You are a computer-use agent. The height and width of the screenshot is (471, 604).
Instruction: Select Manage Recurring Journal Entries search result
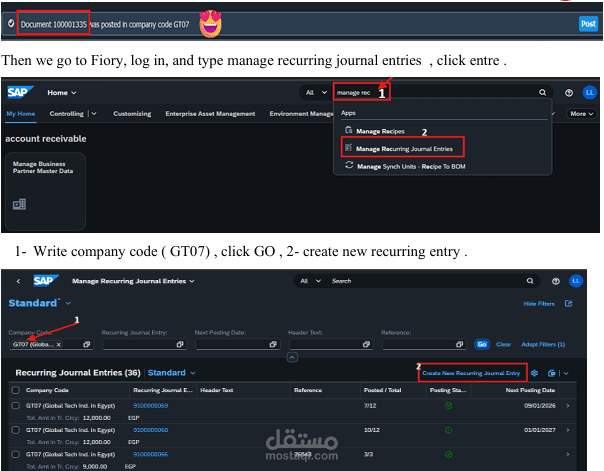coord(403,148)
